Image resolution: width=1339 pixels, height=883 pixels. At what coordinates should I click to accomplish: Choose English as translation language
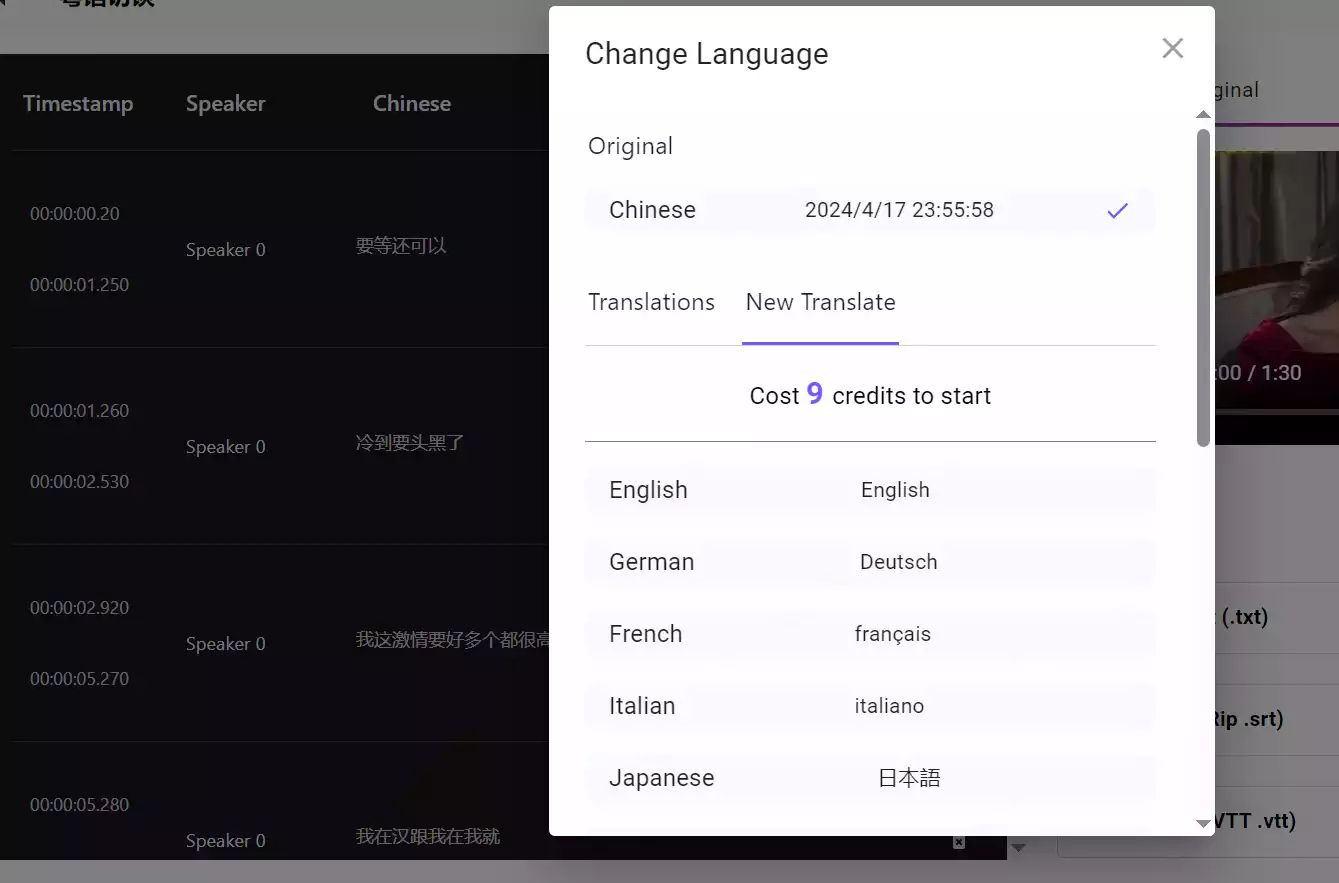point(869,490)
